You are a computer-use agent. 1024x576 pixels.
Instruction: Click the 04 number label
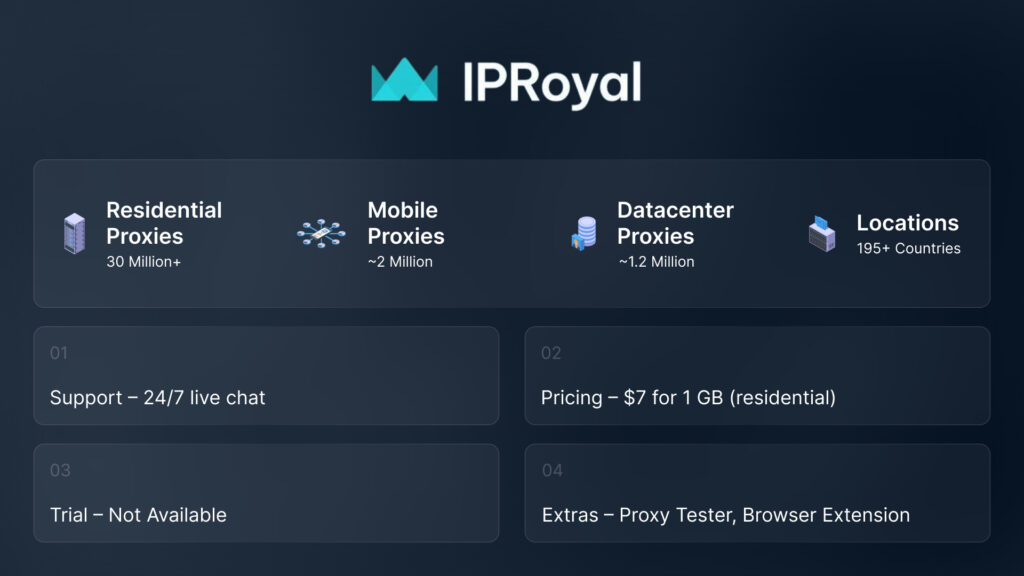[552, 470]
